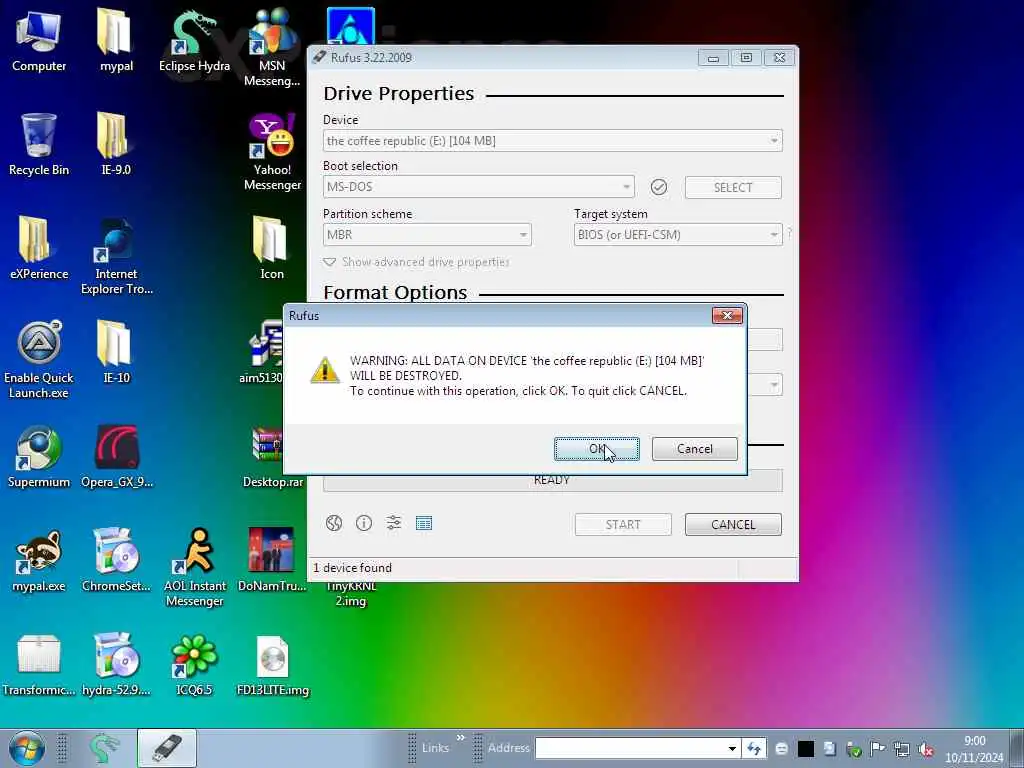Select the ICQ6.5 flower shortcut
The height and width of the screenshot is (768, 1024).
click(194, 664)
